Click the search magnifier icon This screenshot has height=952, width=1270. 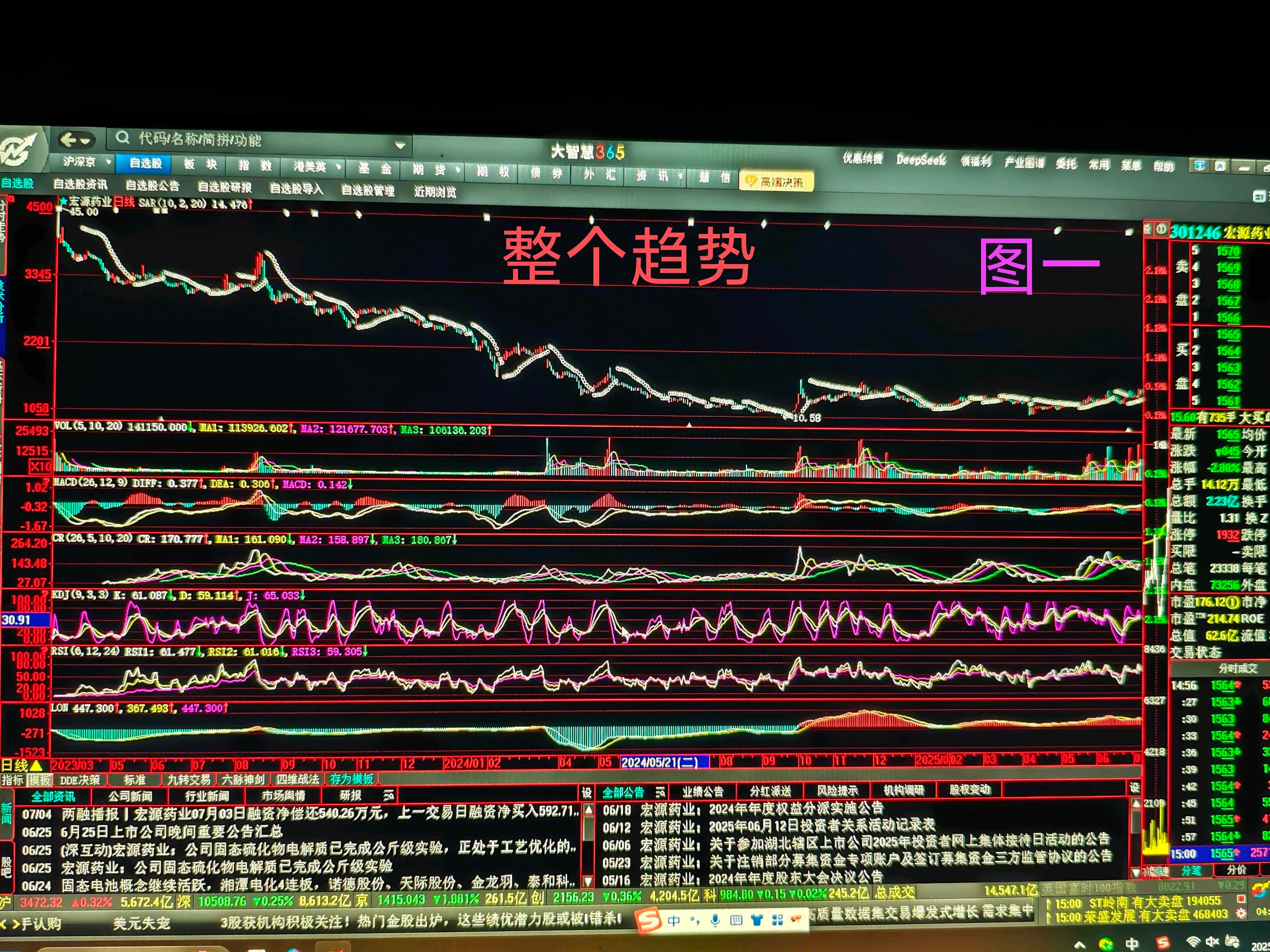(x=122, y=138)
